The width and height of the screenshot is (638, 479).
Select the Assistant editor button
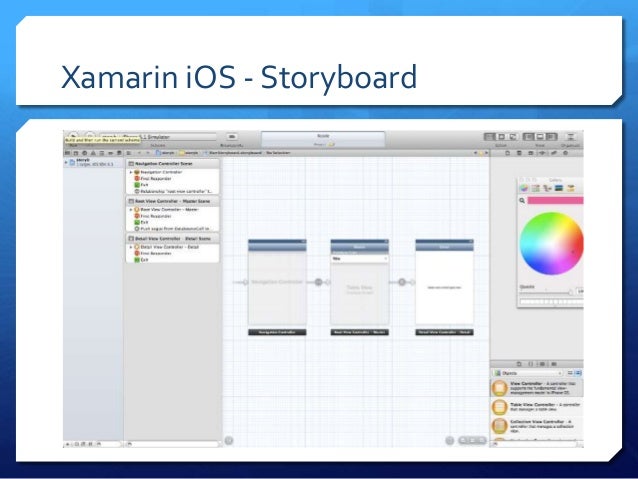tap(501, 137)
